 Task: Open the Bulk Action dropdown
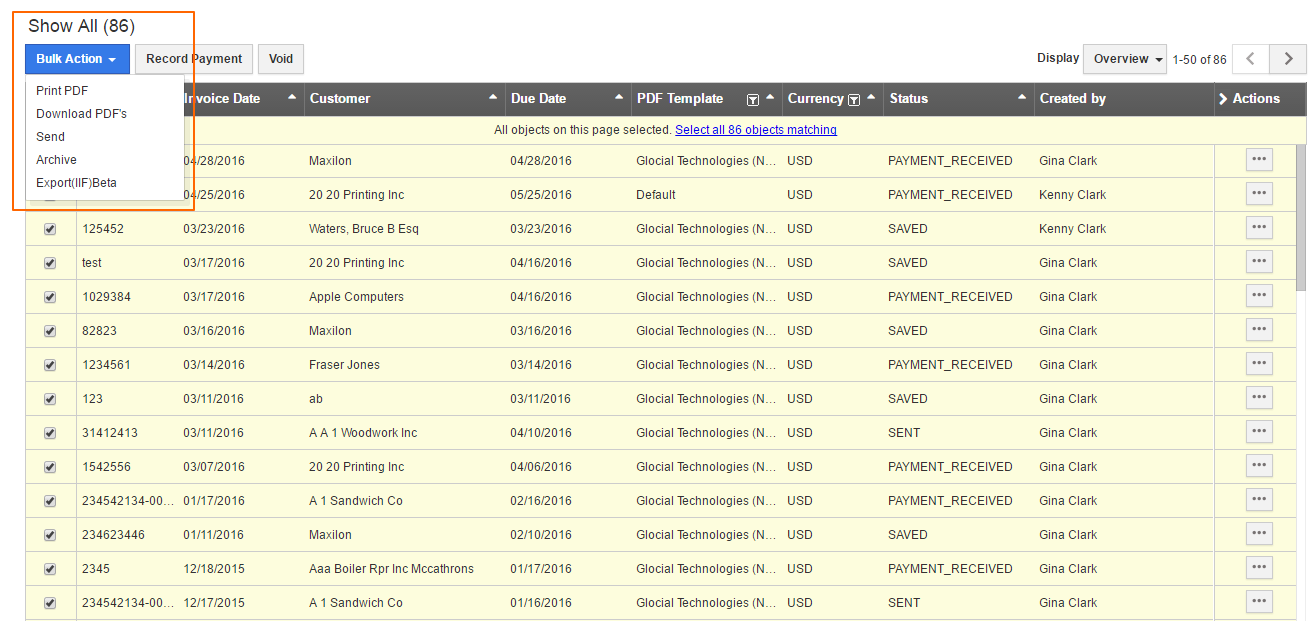pos(77,58)
